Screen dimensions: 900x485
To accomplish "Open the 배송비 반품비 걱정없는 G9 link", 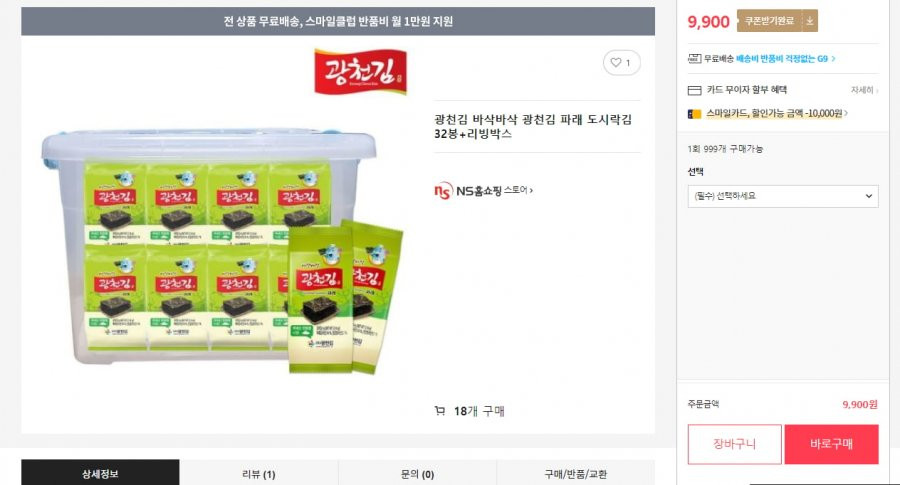I will [785, 59].
